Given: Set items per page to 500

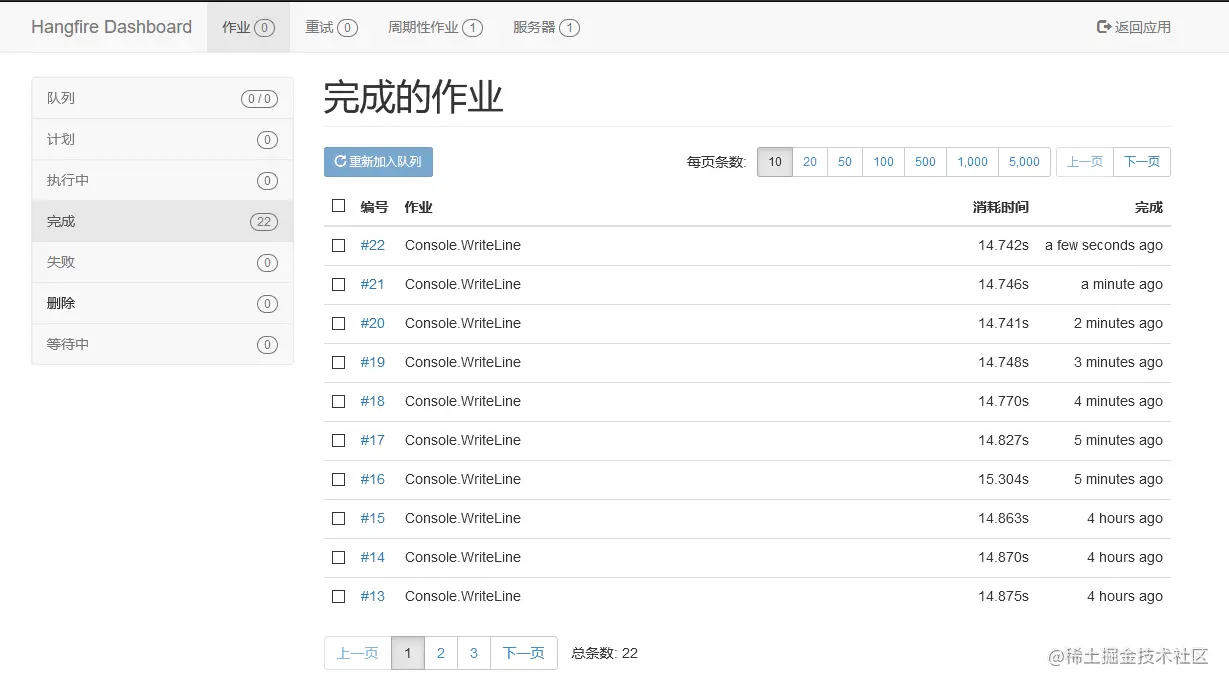Looking at the screenshot, I should point(926,162).
